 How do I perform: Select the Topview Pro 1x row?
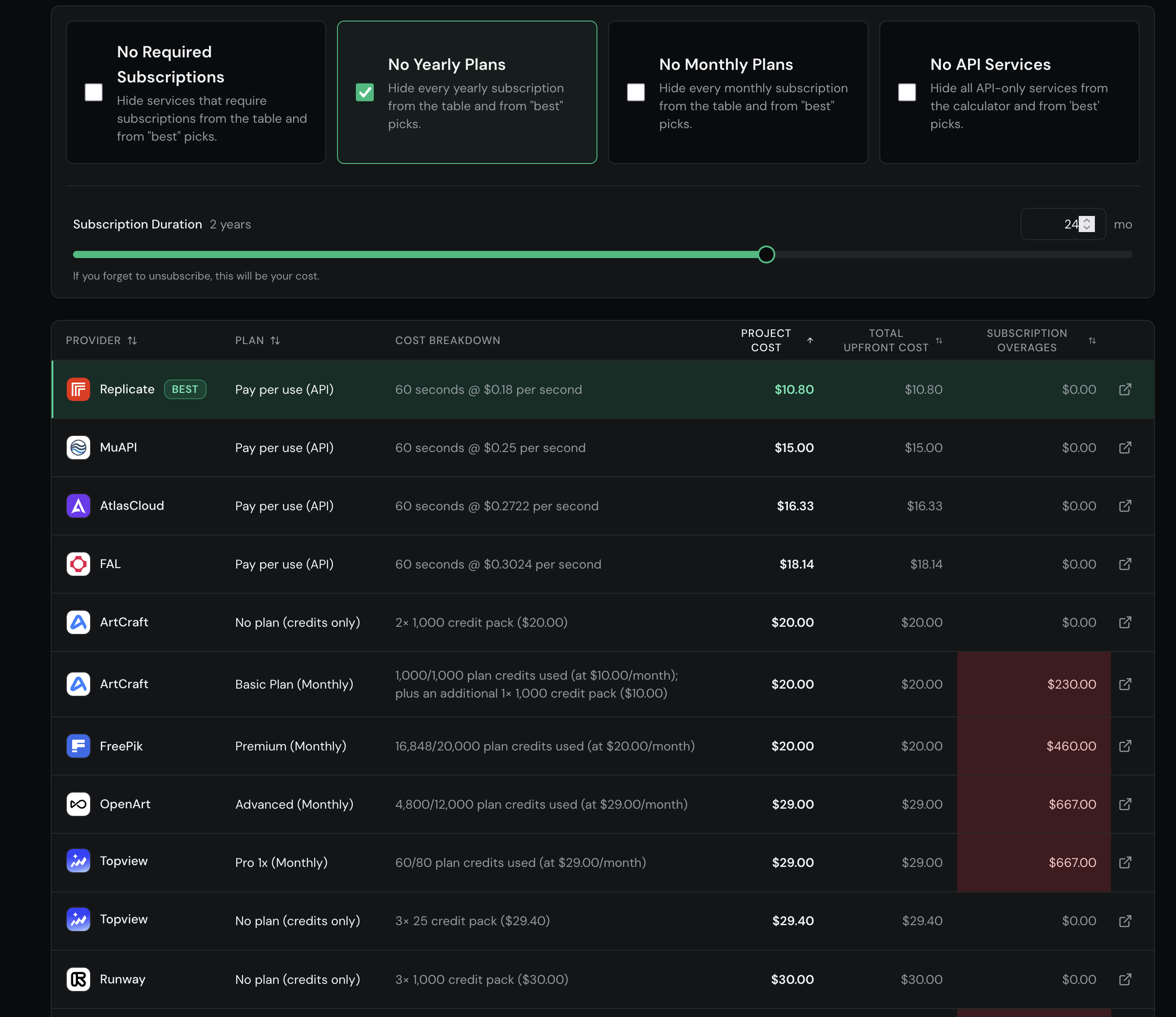[x=454, y=862]
